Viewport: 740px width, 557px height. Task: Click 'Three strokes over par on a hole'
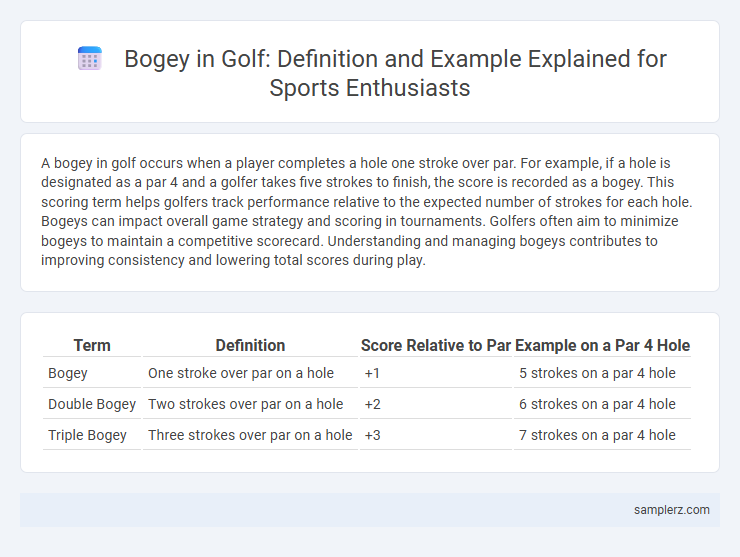point(250,435)
